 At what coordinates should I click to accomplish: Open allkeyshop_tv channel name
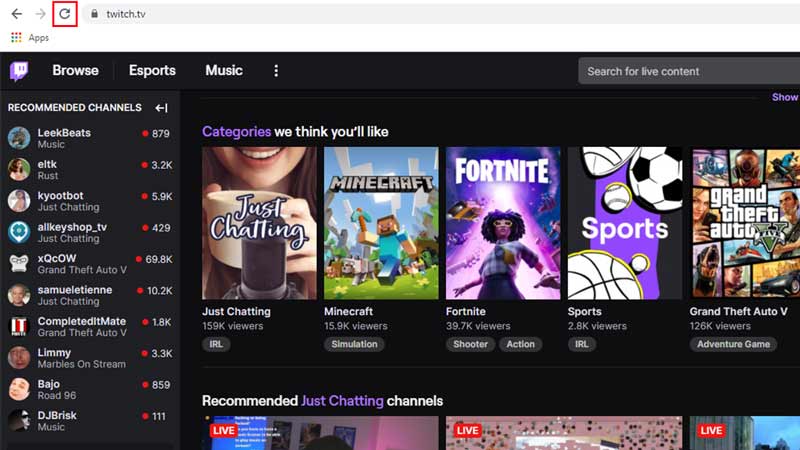pos(72,227)
